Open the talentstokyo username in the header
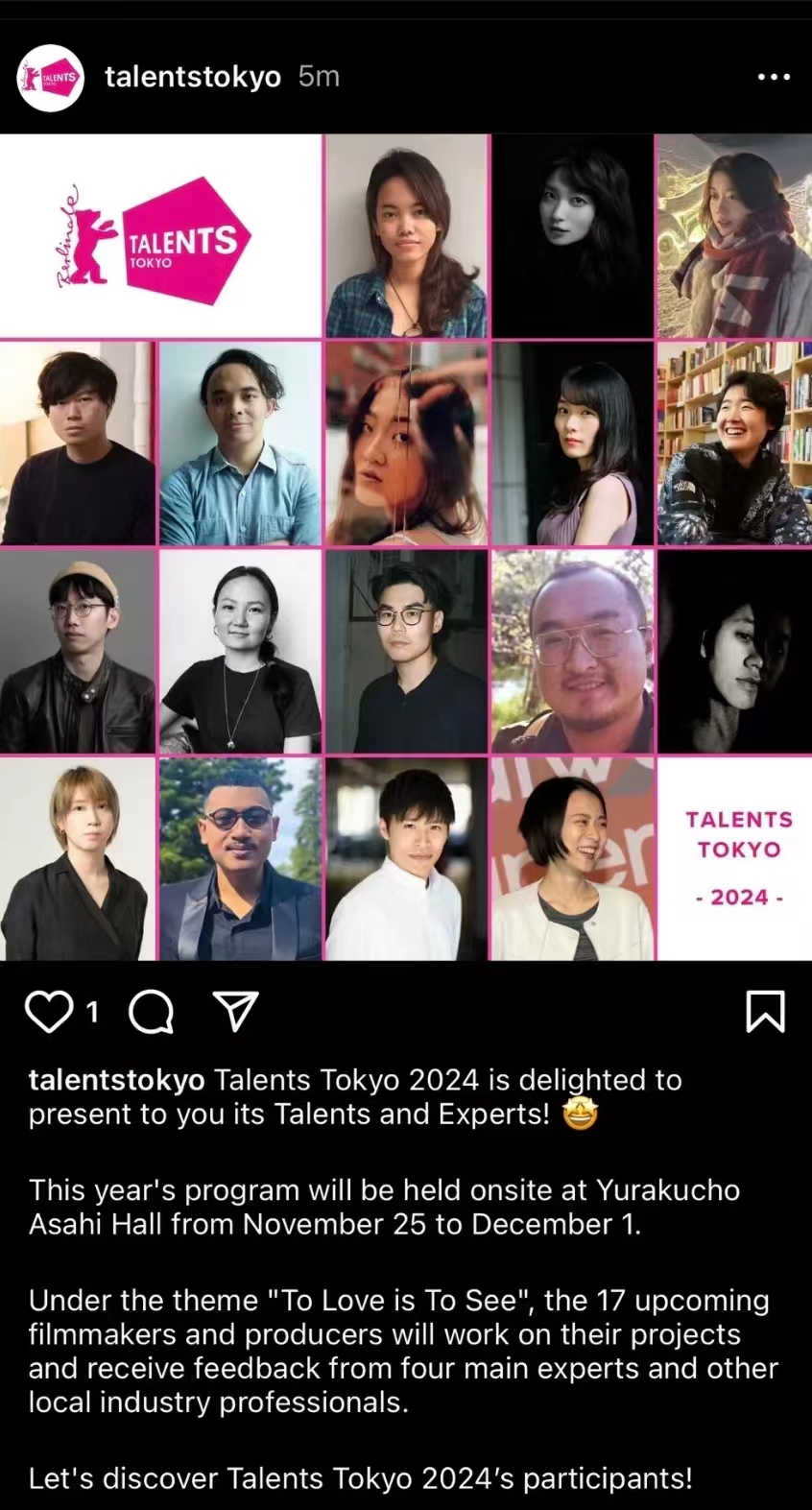The width and height of the screenshot is (812, 1510). pyautogui.click(x=193, y=77)
